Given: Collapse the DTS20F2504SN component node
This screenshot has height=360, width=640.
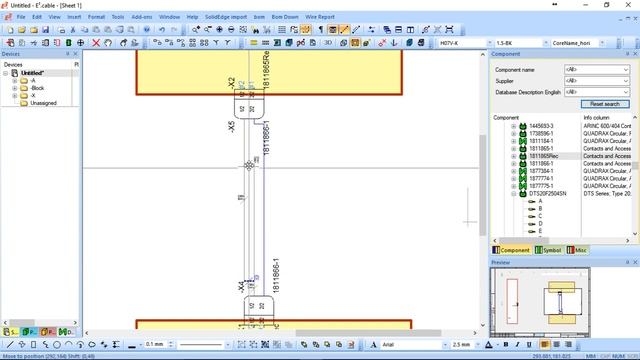Looking at the screenshot, I should [x=513, y=193].
